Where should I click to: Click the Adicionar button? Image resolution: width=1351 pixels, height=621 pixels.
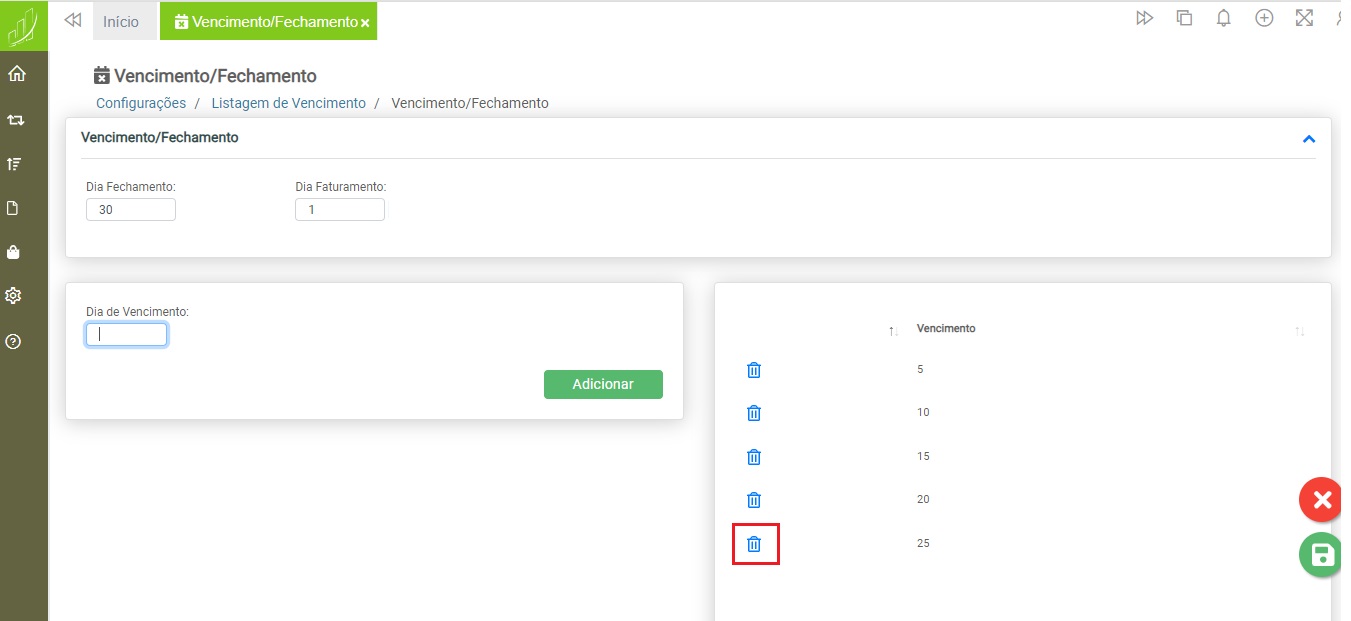tap(603, 385)
